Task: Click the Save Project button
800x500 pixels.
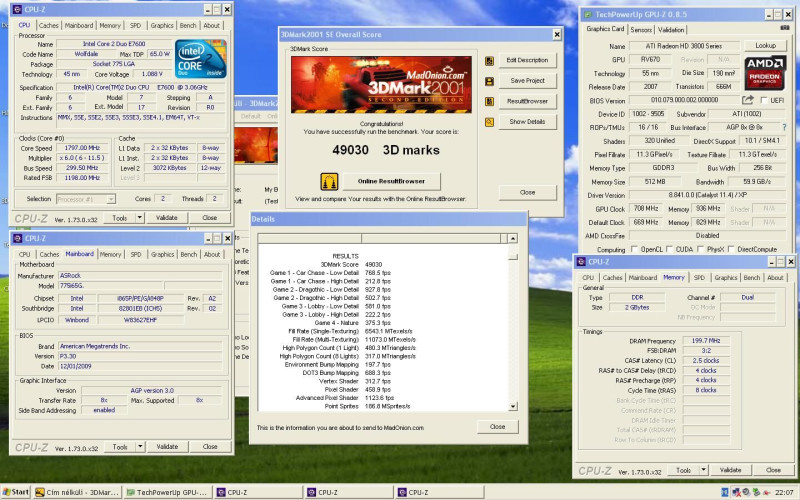Action: [x=528, y=81]
